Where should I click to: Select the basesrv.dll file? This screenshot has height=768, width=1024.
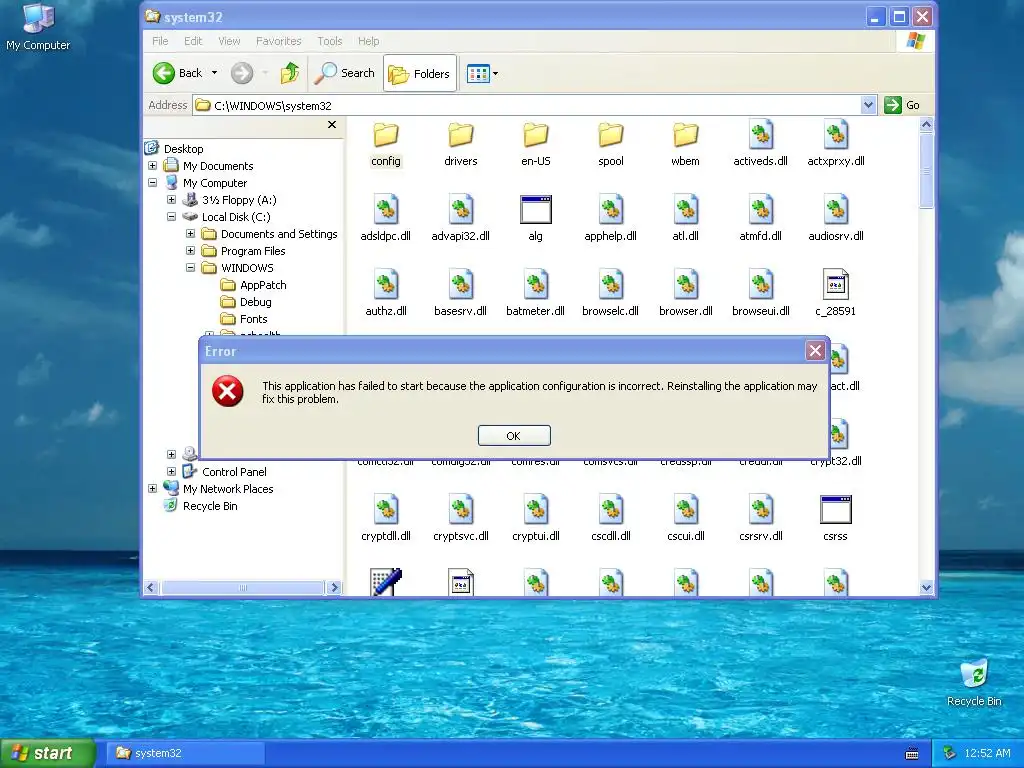461,294
